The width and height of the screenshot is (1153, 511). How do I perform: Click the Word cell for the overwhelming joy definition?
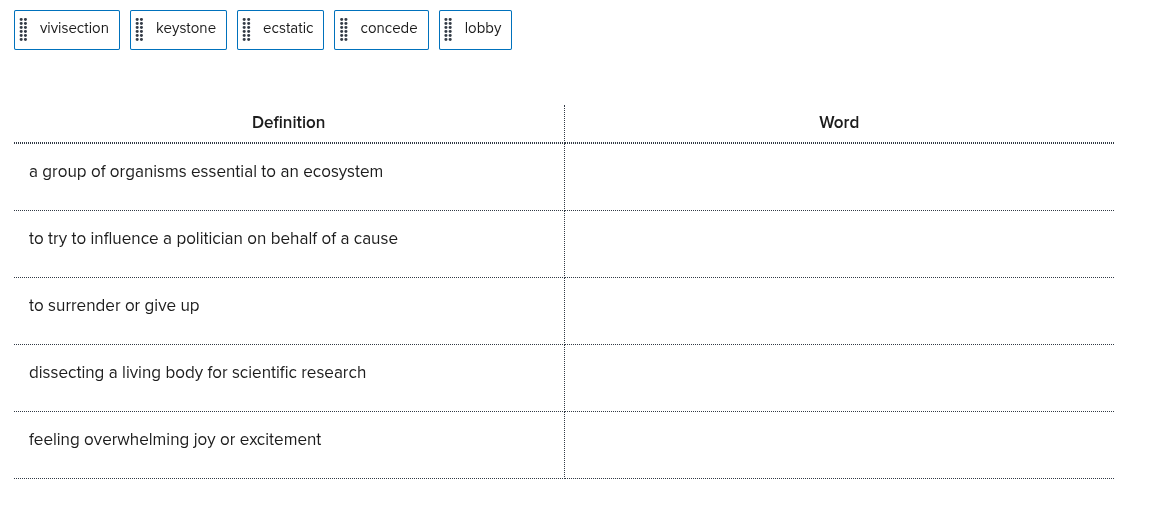pos(838,445)
